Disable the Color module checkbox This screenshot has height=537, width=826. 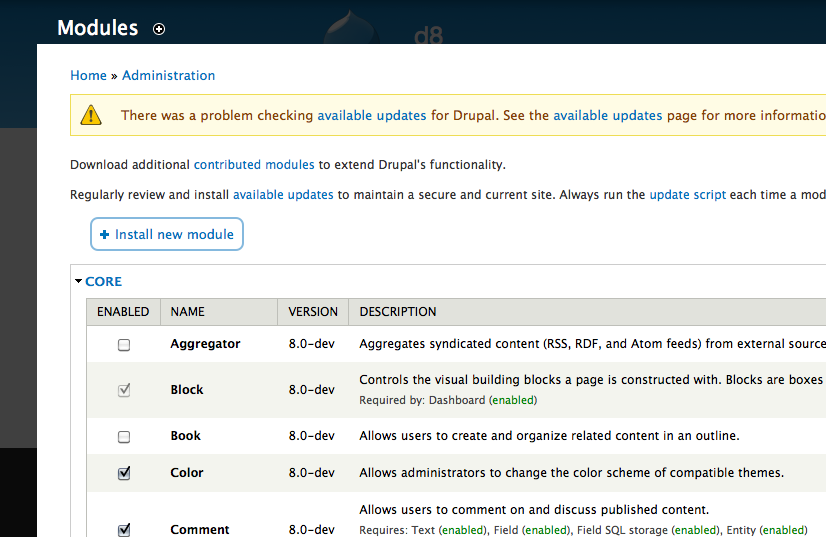[124, 474]
